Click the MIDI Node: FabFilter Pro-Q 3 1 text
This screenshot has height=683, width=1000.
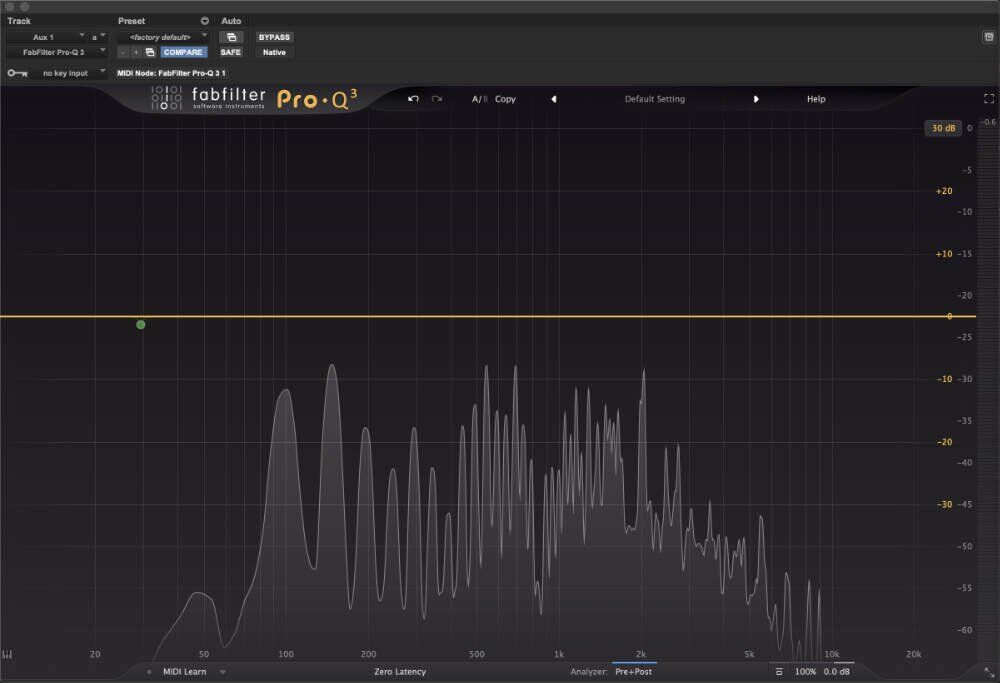point(171,73)
